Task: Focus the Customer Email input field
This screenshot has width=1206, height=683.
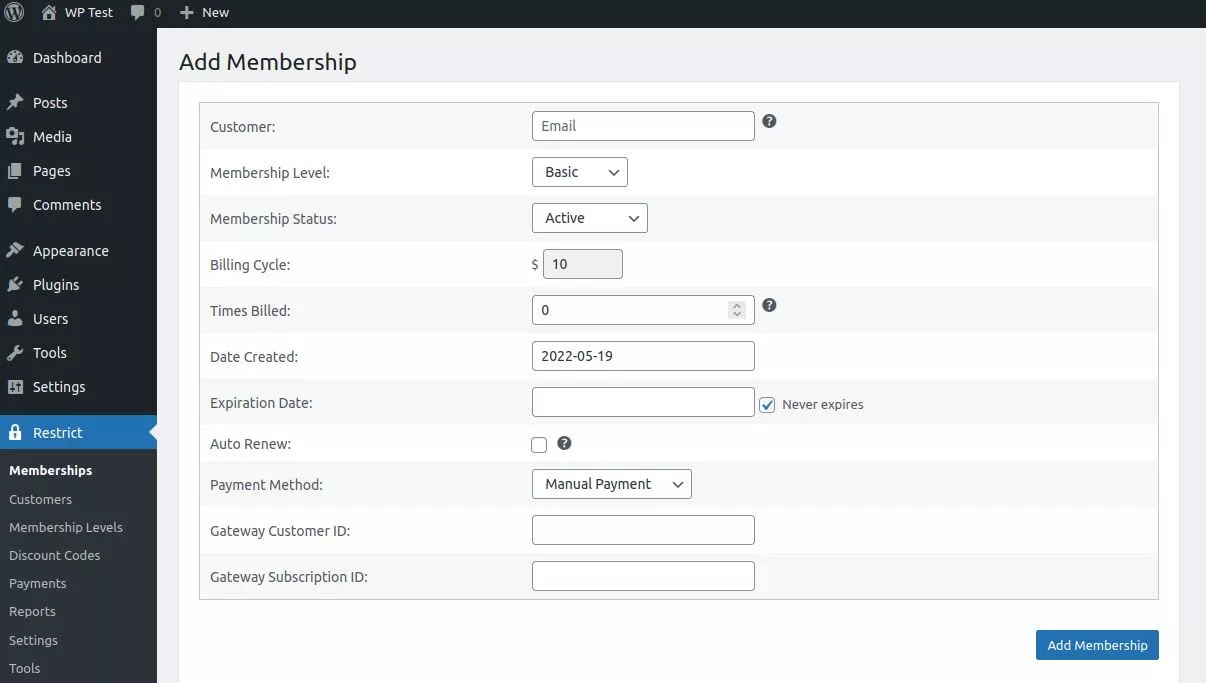Action: pos(643,126)
